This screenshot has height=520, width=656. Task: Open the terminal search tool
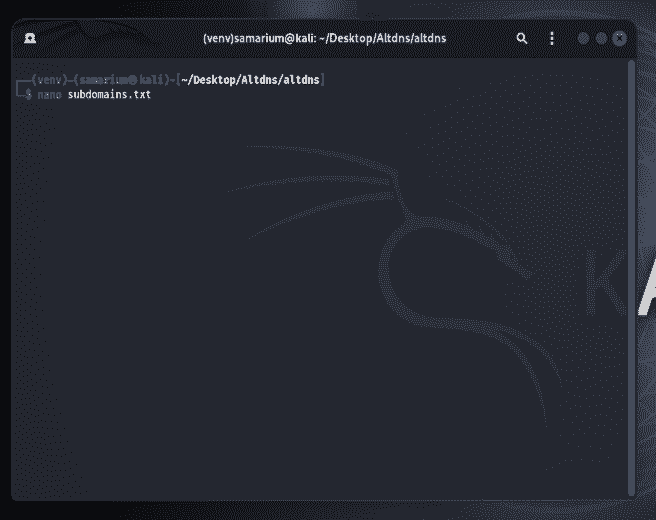click(522, 38)
